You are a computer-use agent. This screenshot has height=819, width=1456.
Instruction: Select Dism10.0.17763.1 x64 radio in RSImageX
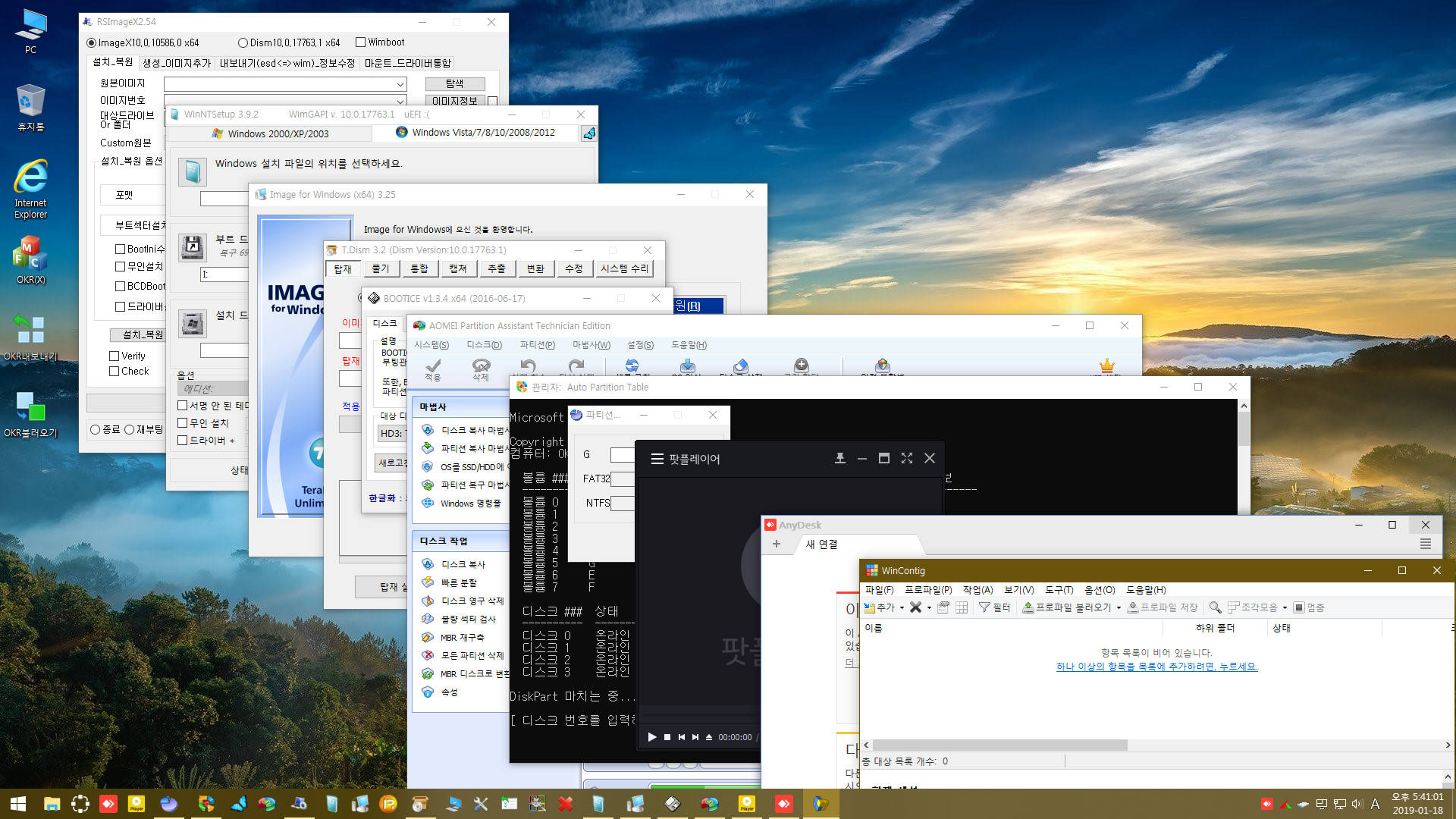(x=289, y=42)
